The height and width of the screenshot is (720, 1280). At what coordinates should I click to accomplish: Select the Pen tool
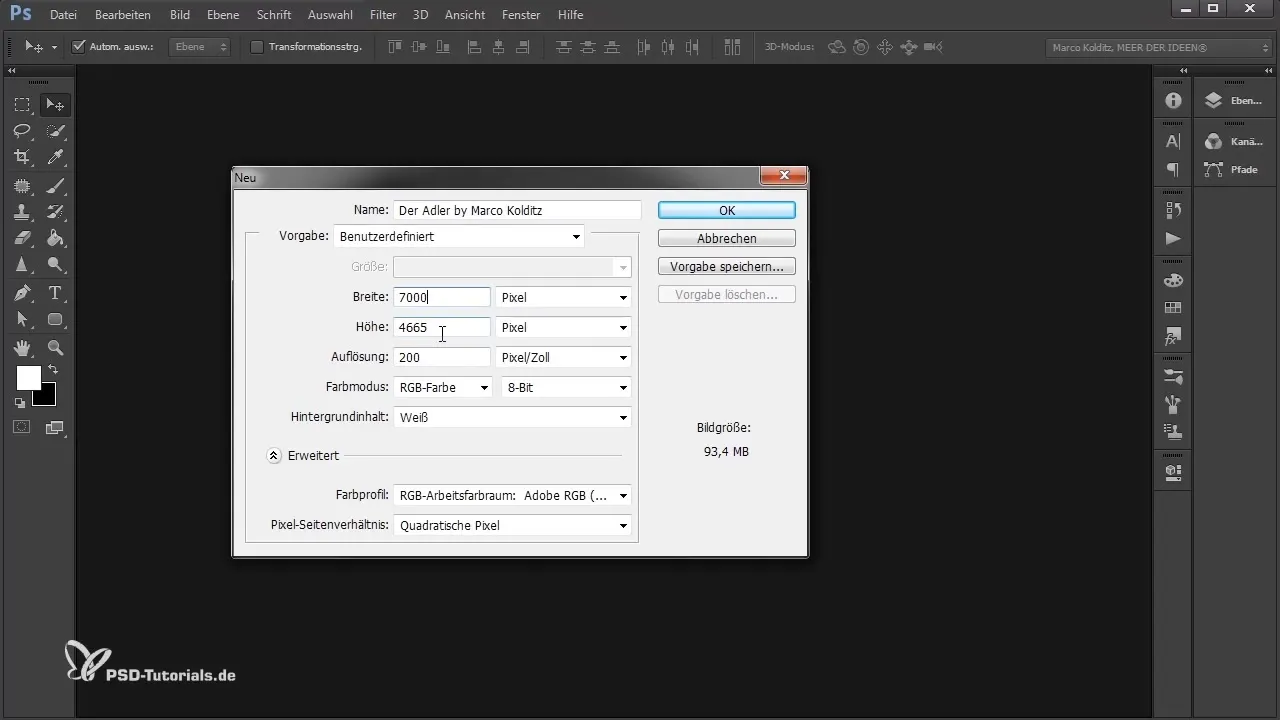22,293
